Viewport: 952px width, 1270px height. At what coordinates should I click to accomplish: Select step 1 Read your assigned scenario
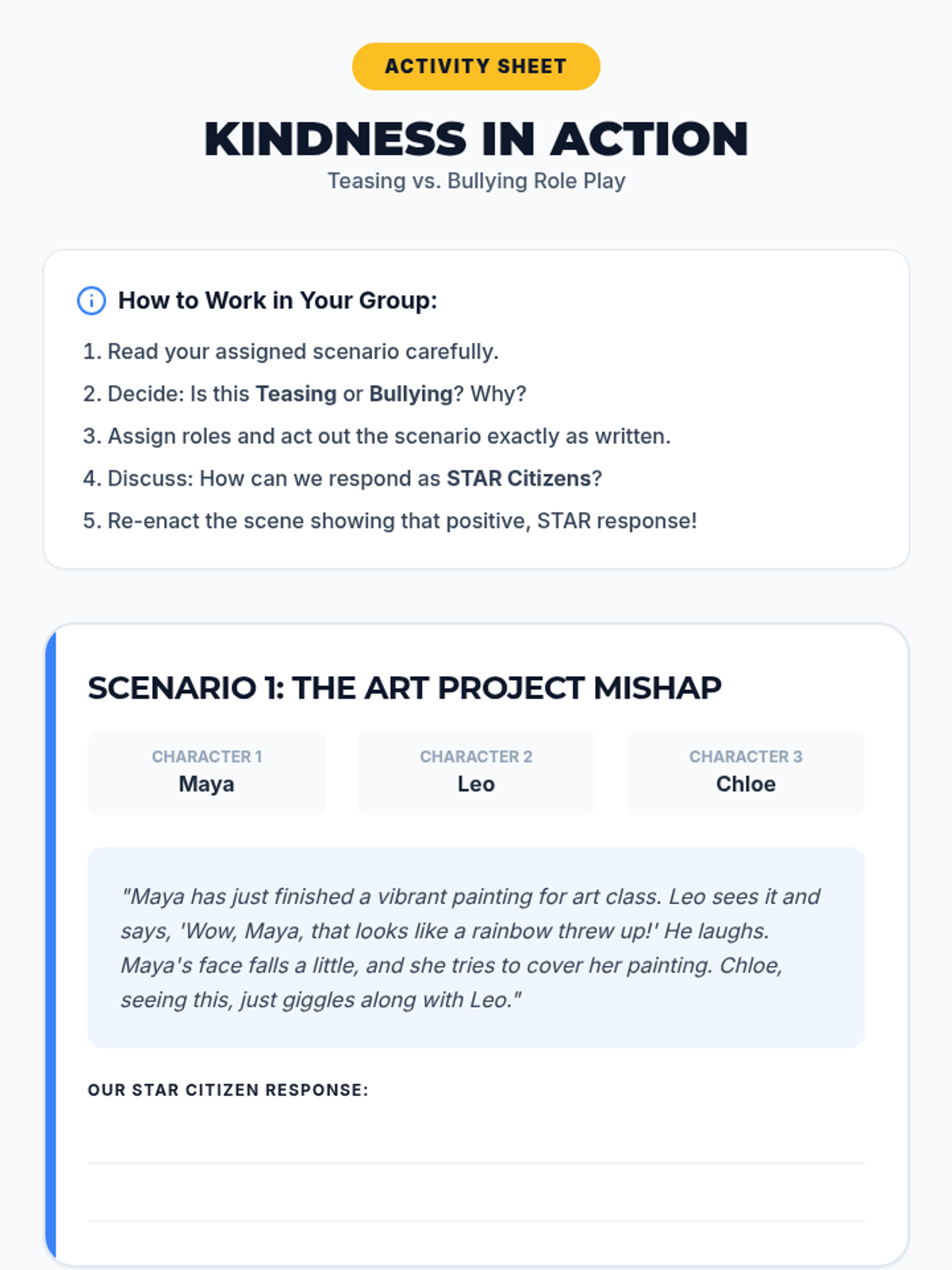(291, 352)
